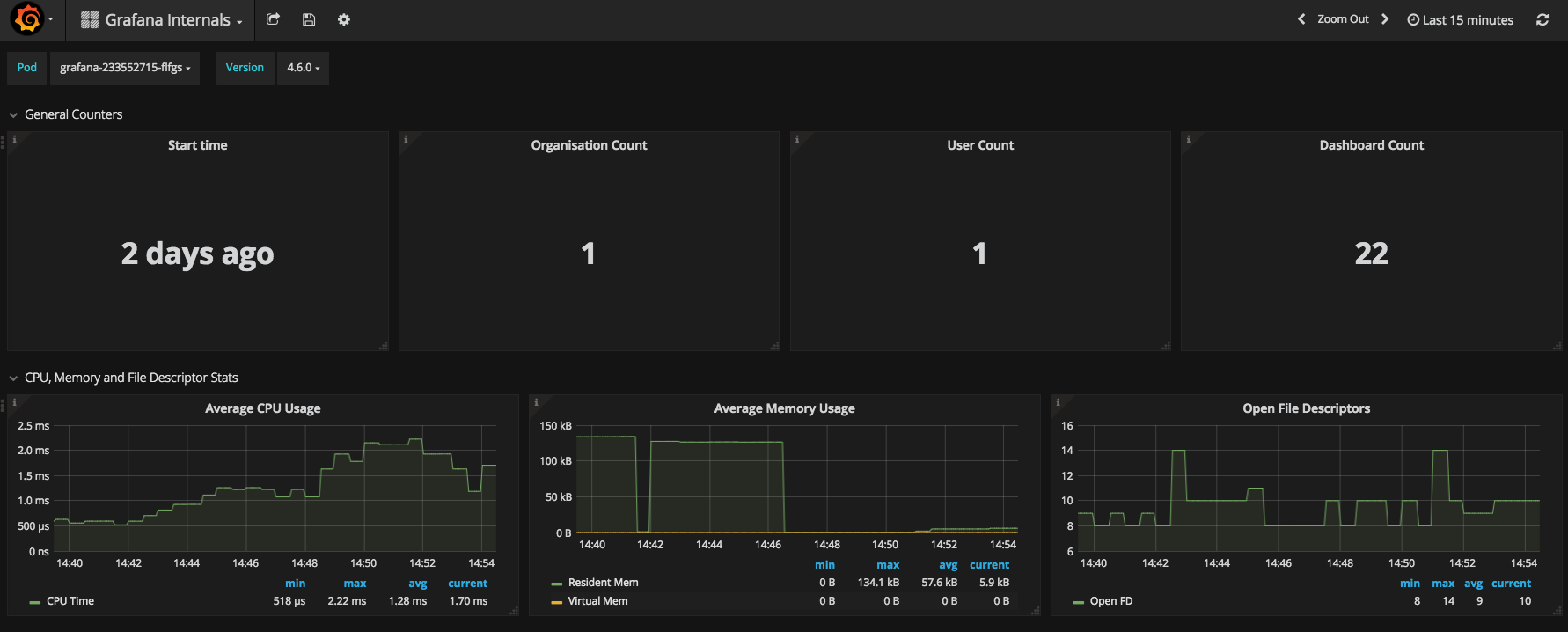The width and height of the screenshot is (1568, 632).
Task: Click the Zoom Out button
Action: tap(1343, 19)
